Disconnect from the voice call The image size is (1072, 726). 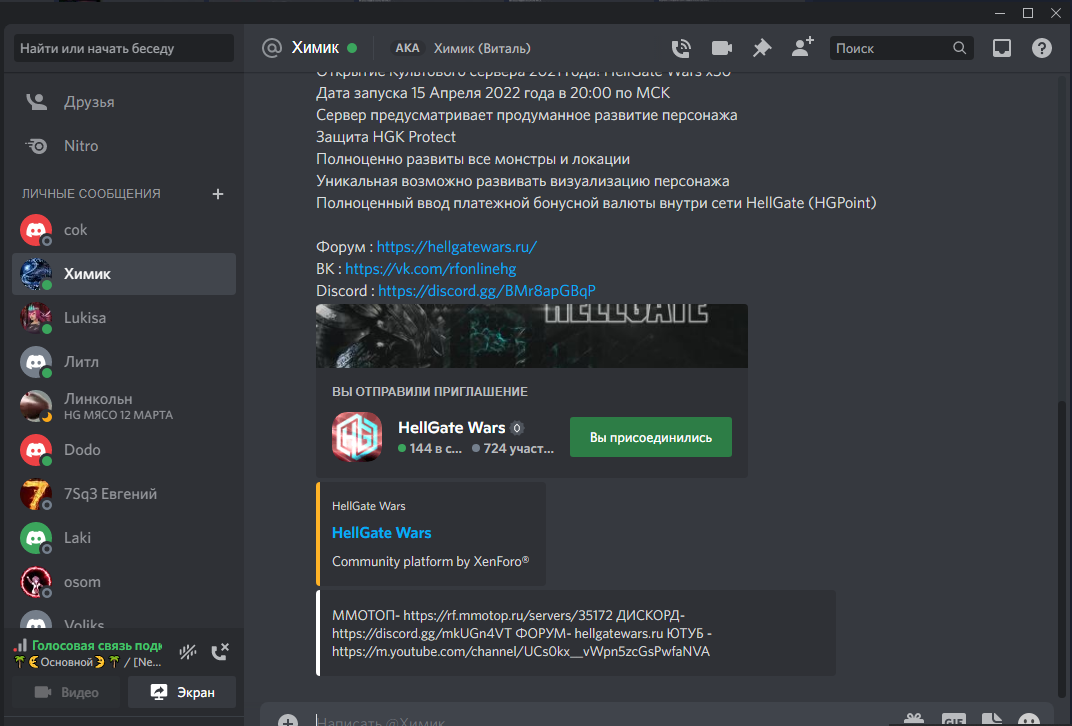pos(220,652)
